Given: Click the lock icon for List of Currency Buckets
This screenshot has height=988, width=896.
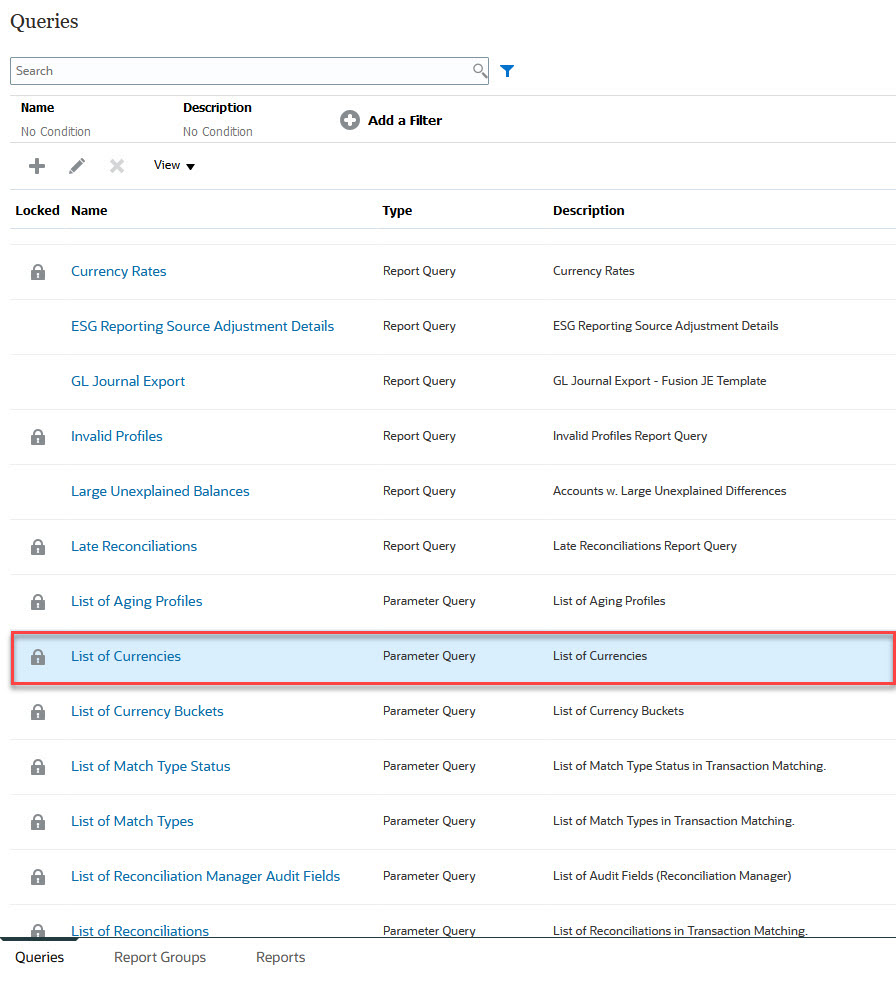Looking at the screenshot, I should tap(38, 711).
